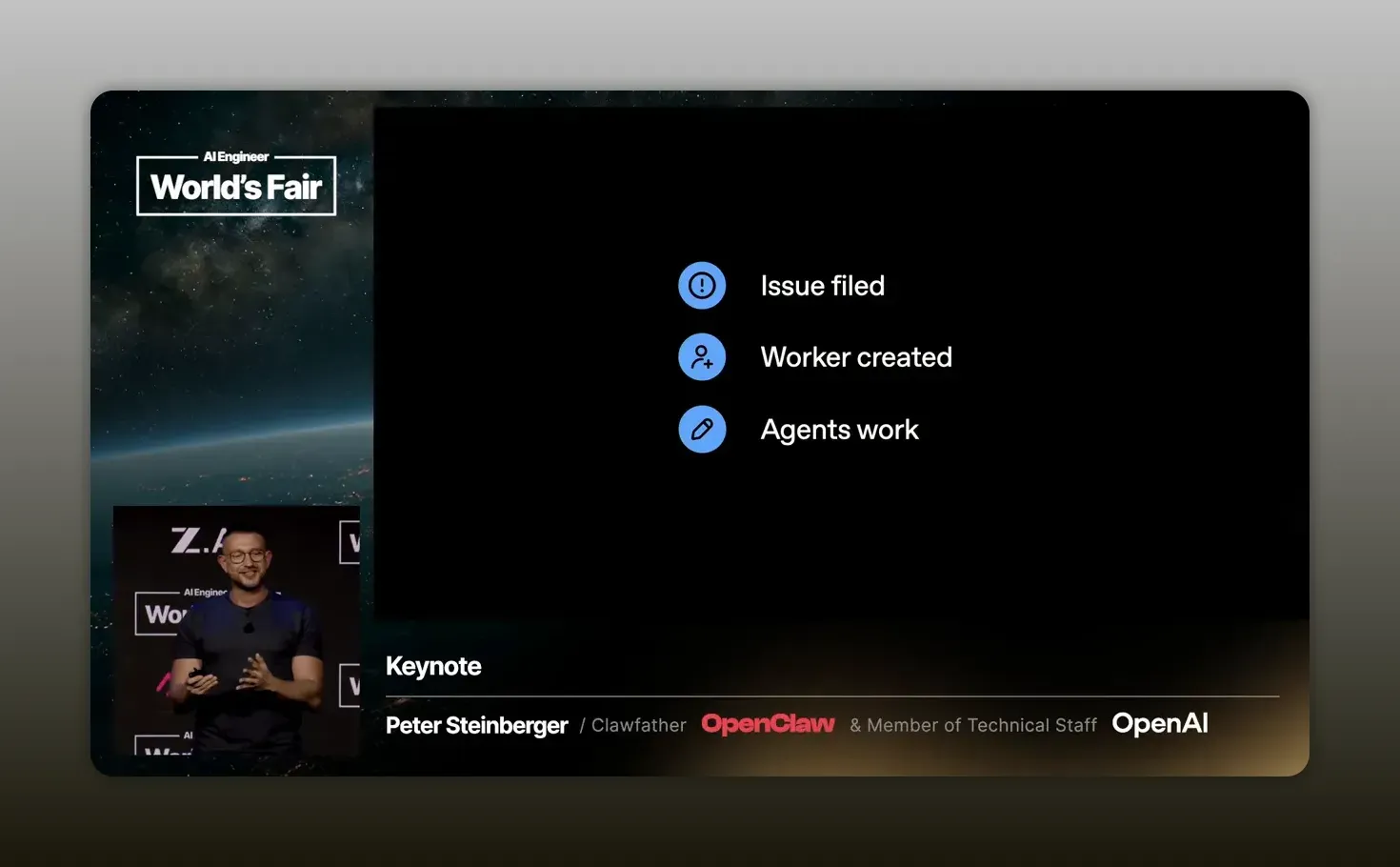Click the speaker name Peter Steinberger
Screen dimensions: 1400x867
click(x=476, y=726)
